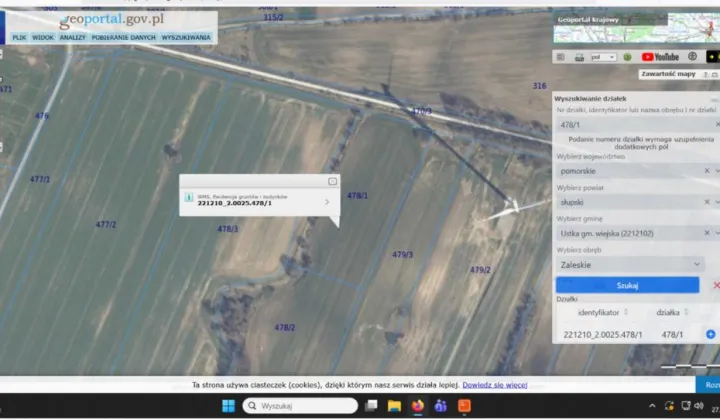The height and width of the screenshot is (420, 720).
Task: Click the circular accessibility icon
Action: (692, 56)
